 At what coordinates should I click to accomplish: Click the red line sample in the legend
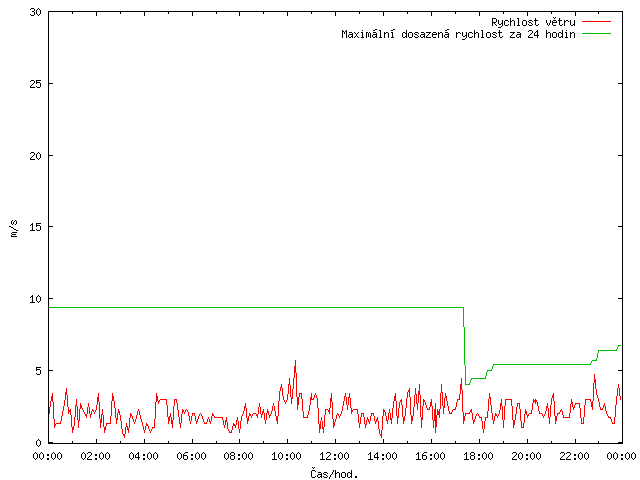(x=596, y=22)
